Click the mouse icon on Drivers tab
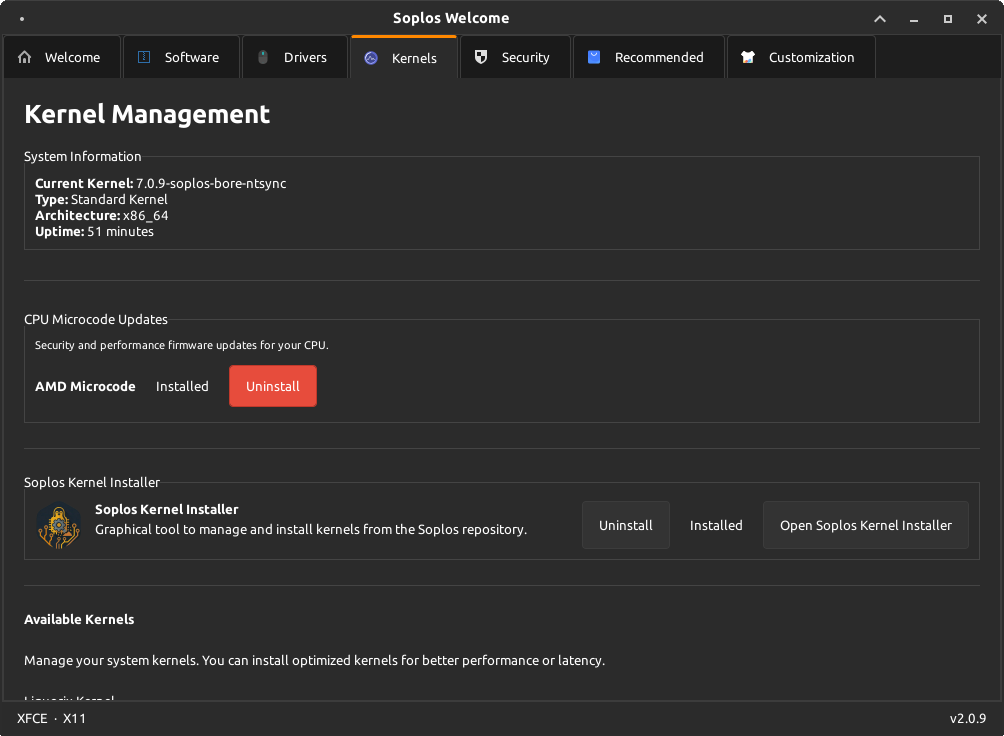Image resolution: width=1004 pixels, height=736 pixels. (x=263, y=57)
